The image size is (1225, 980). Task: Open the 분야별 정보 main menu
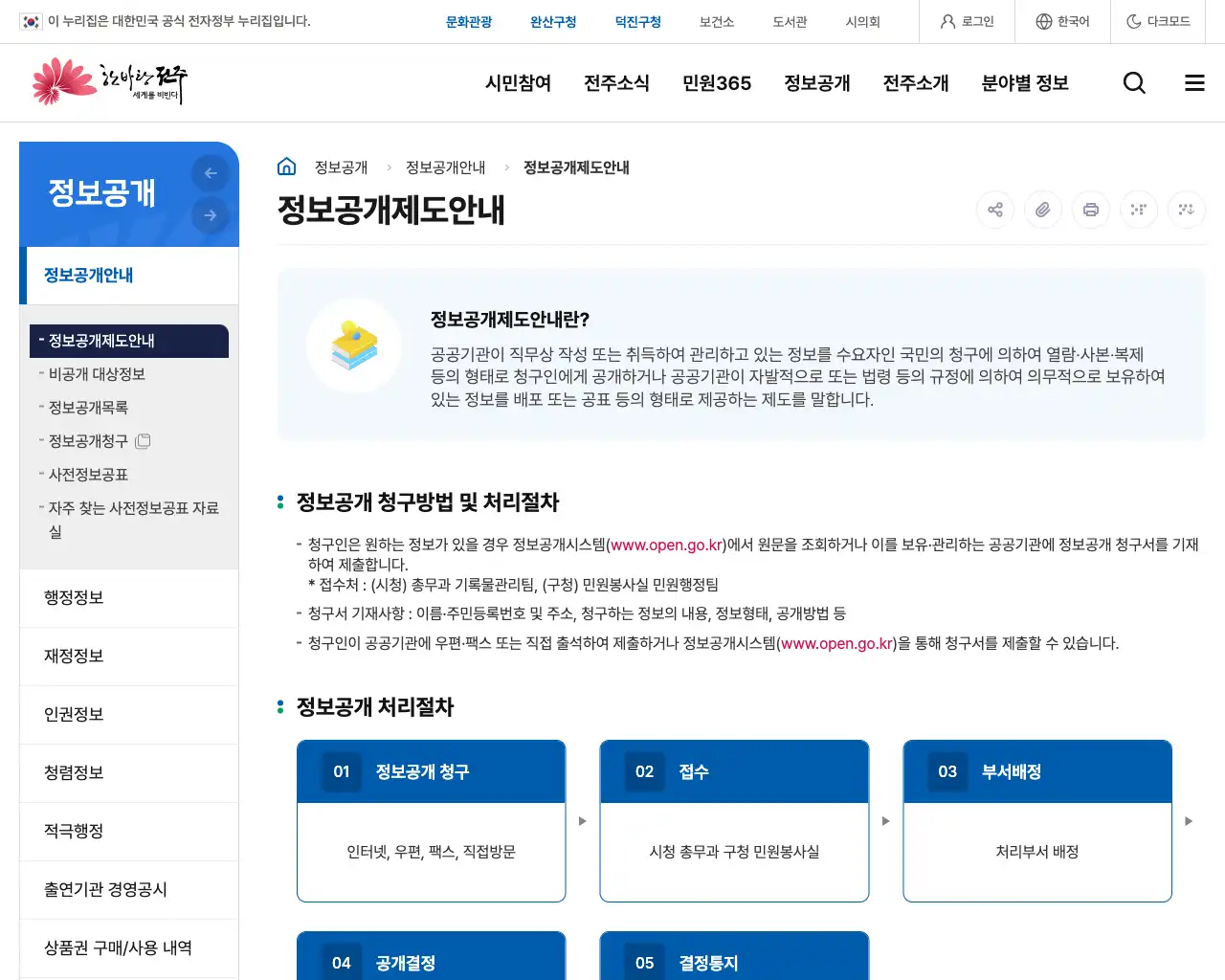coord(1025,83)
